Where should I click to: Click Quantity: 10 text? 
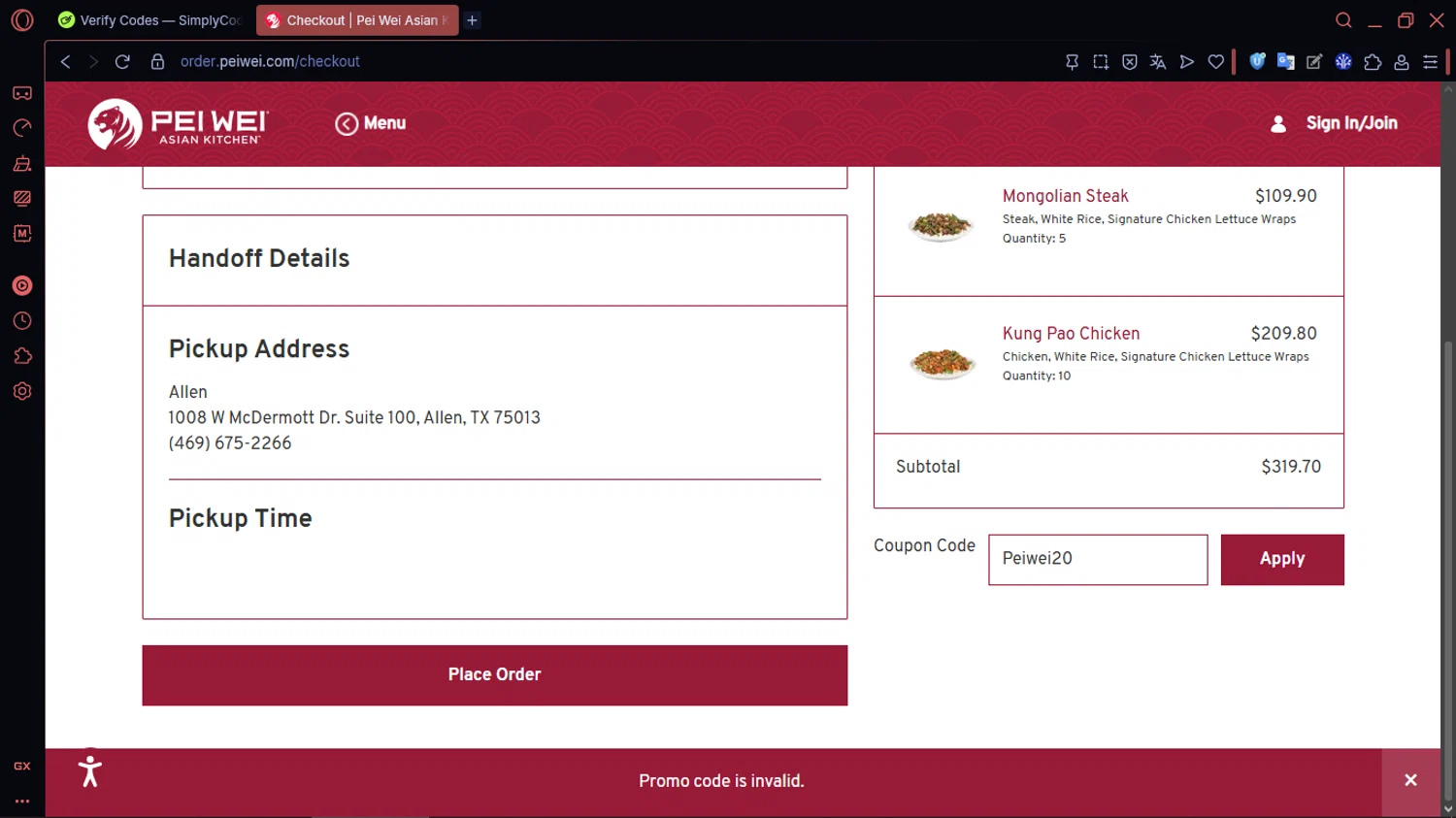(x=1037, y=376)
